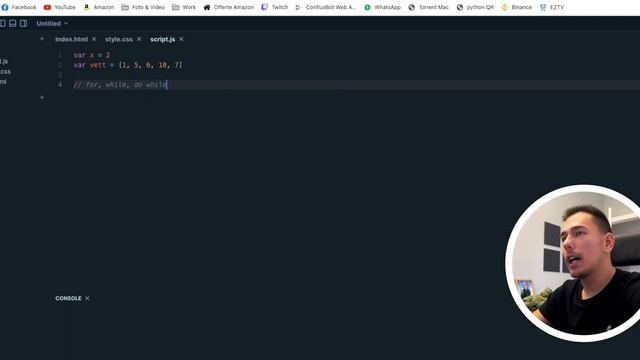Open the YouTube bookmark
Viewport: 640px width, 360px height.
60,7
